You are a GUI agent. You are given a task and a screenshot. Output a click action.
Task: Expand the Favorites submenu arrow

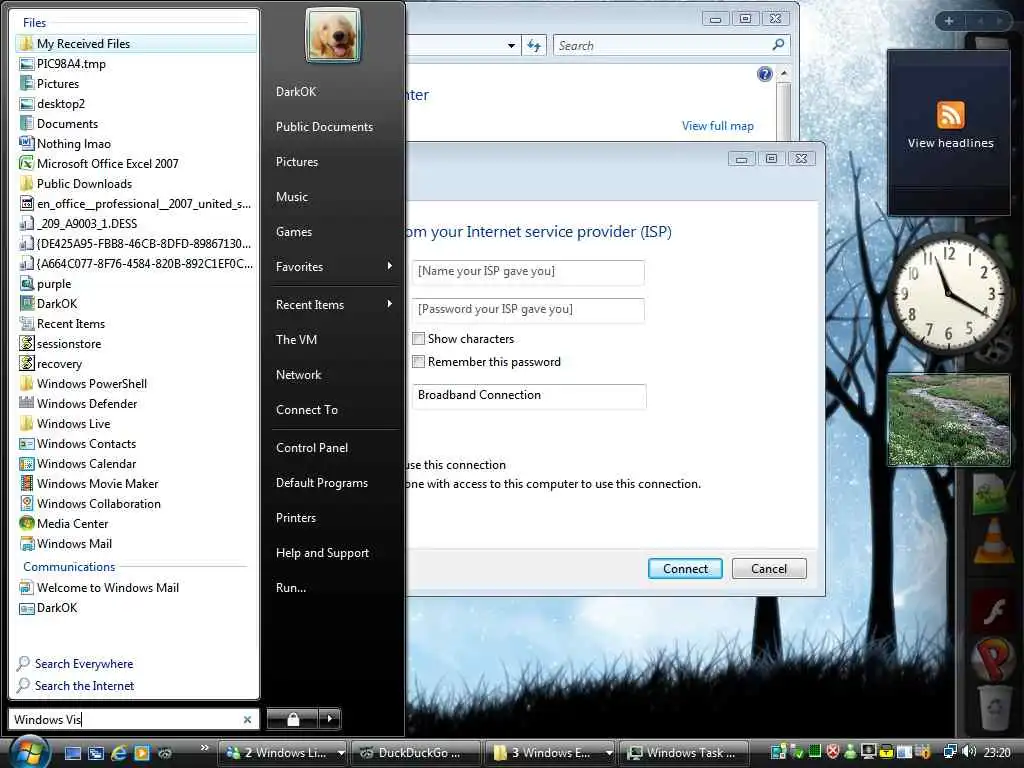point(390,266)
